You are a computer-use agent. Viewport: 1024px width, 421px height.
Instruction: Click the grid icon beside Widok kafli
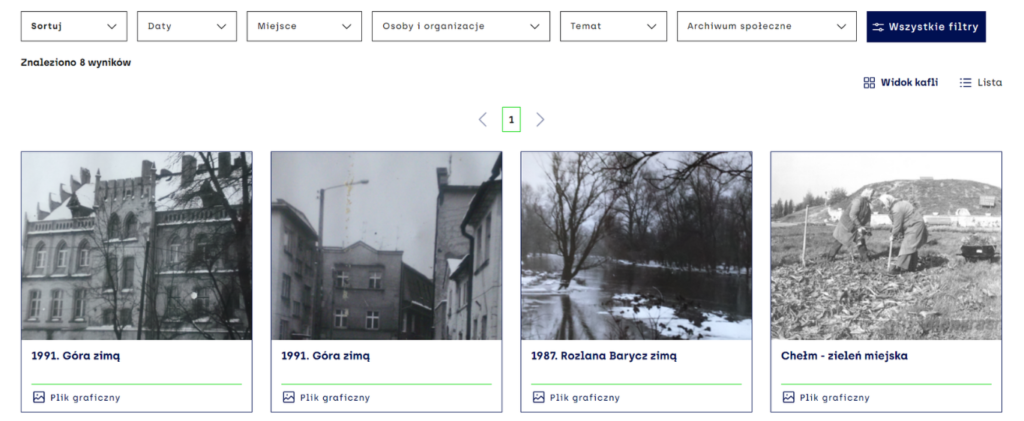point(869,82)
